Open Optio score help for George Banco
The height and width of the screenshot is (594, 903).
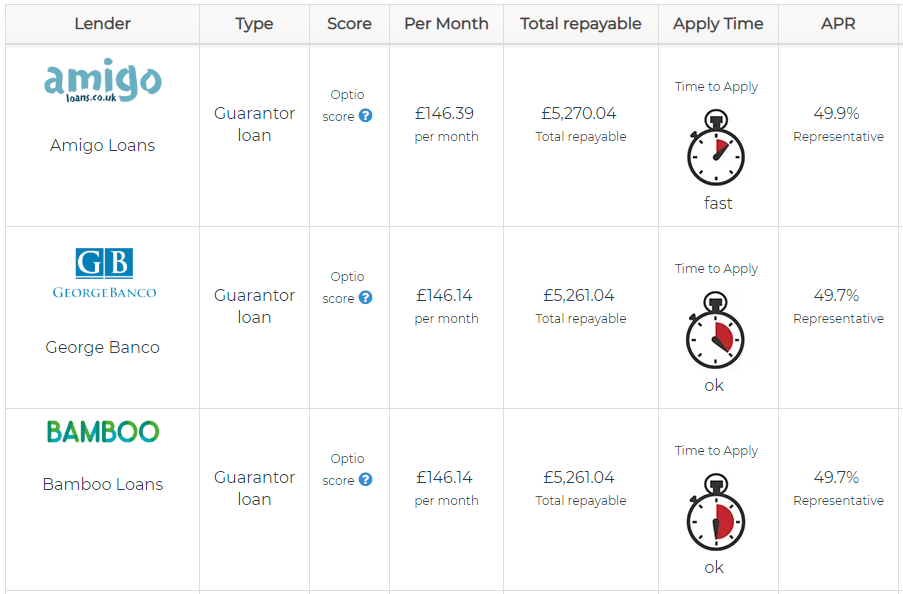366,298
